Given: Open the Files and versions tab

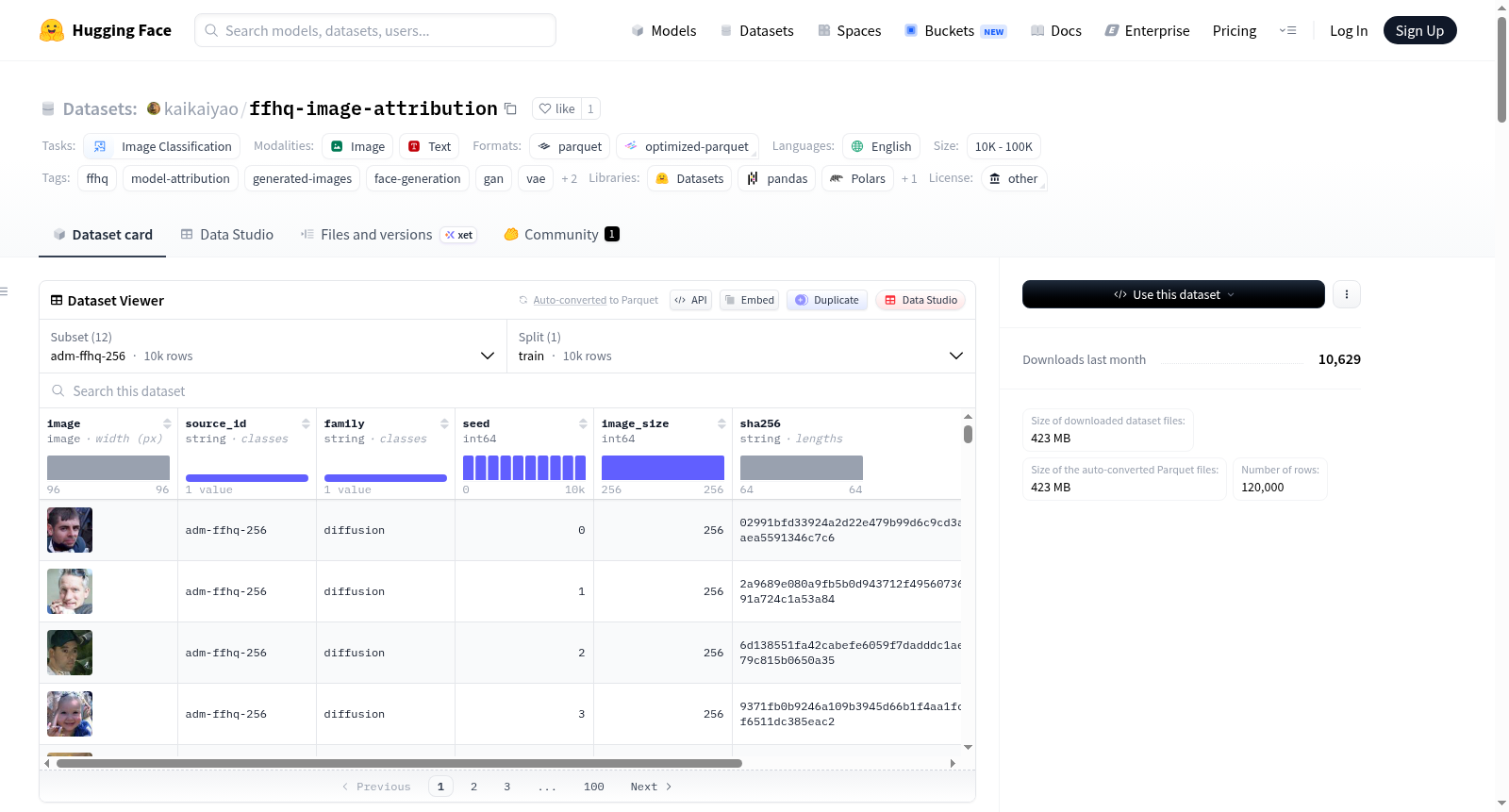Looking at the screenshot, I should (x=389, y=235).
